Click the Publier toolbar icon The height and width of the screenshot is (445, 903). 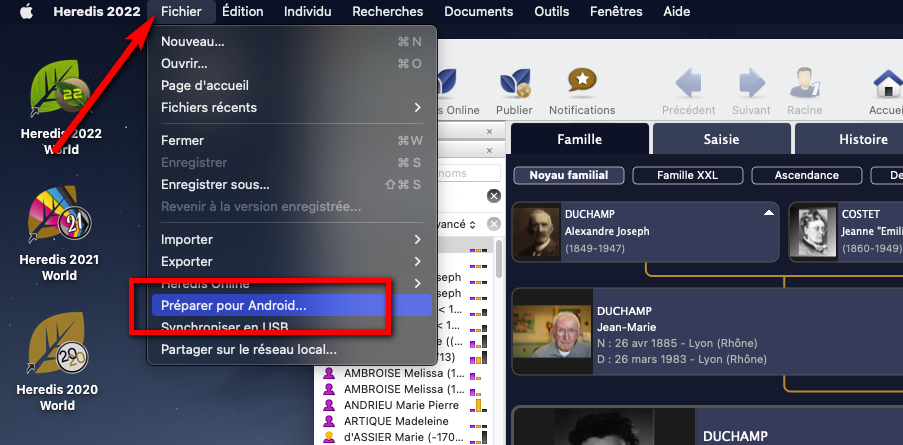tap(514, 83)
